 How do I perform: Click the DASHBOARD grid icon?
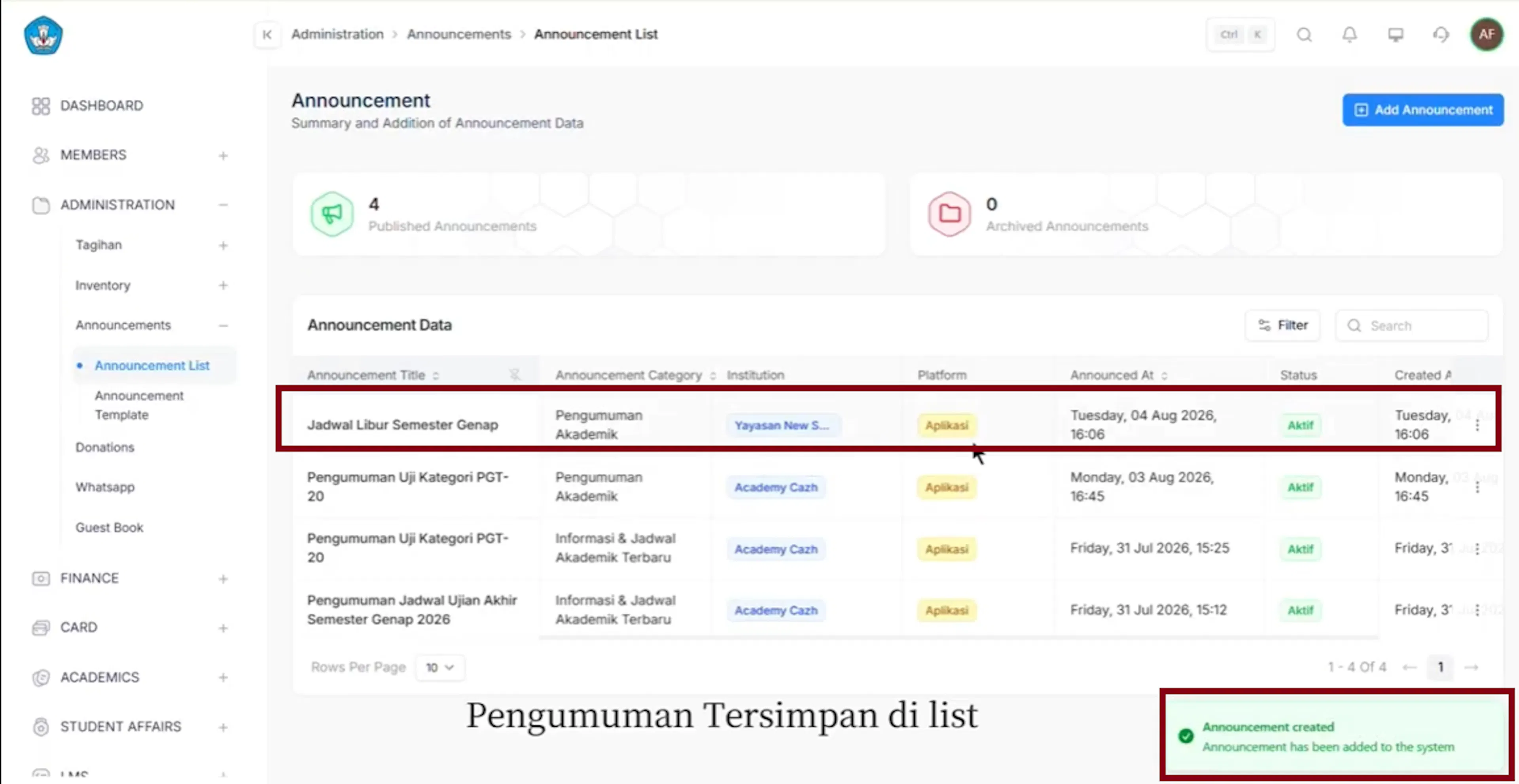pos(41,106)
